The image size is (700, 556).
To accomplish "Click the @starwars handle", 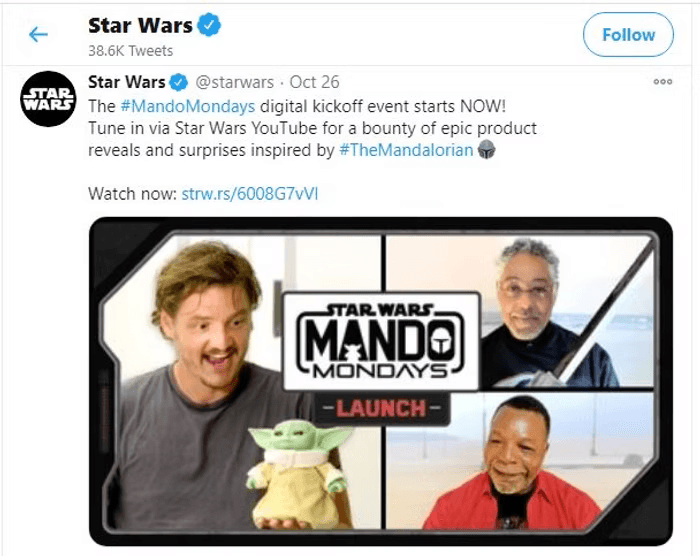I will pos(234,82).
